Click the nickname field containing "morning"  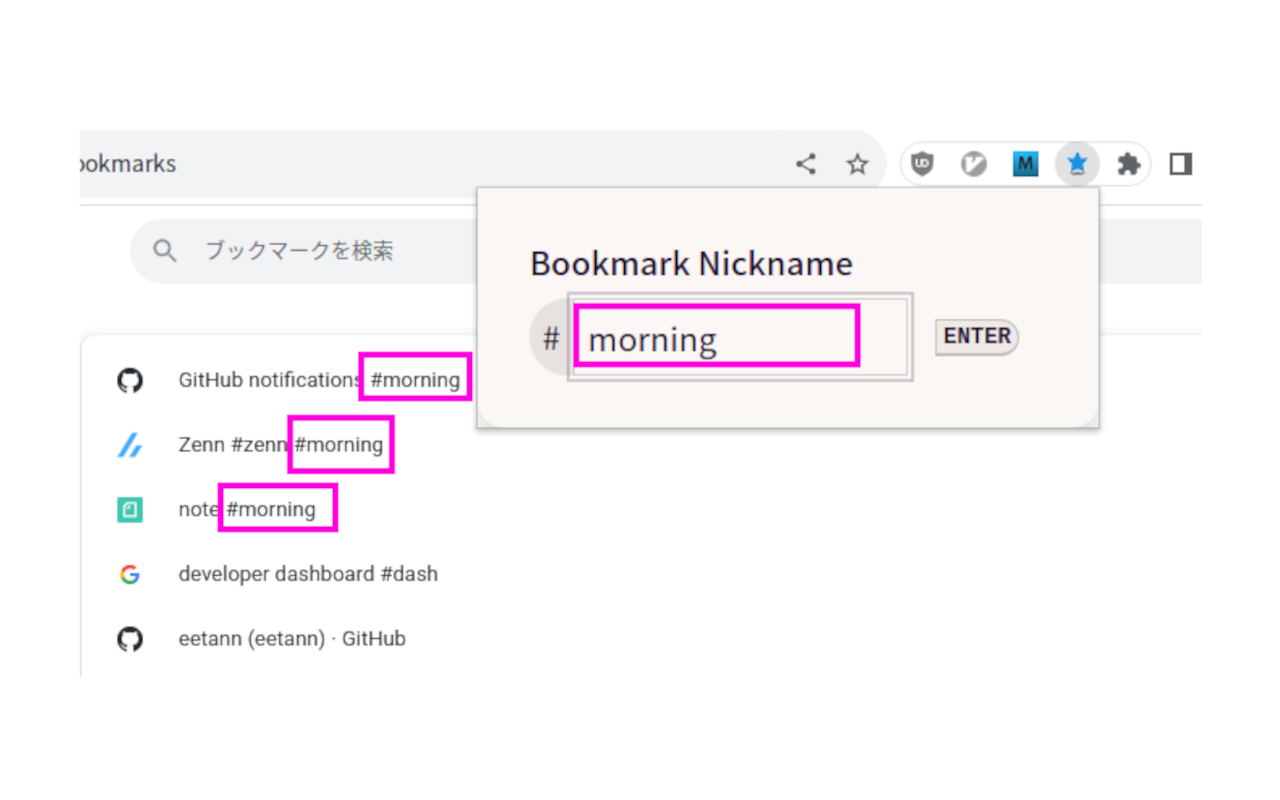(x=716, y=338)
